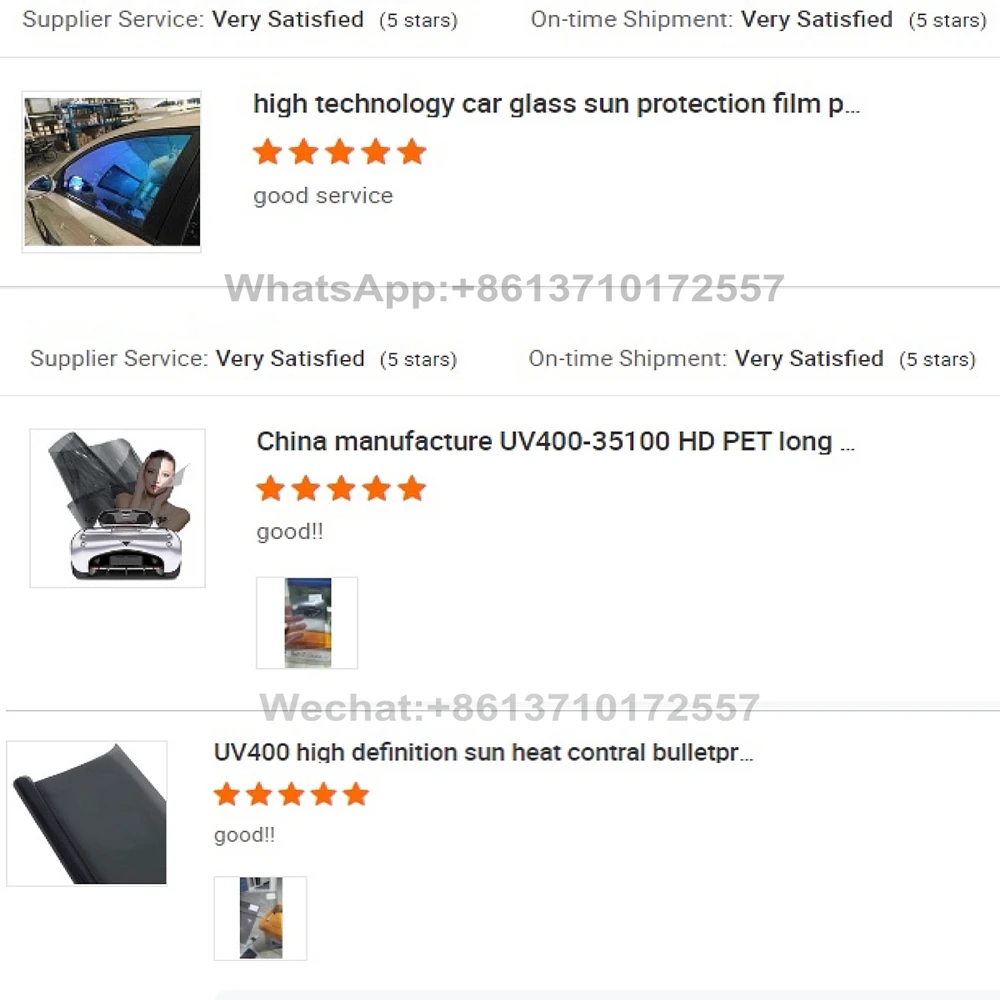This screenshot has height=1000, width=1000.
Task: Click the 'good service' review comment text
Action: coord(323,196)
